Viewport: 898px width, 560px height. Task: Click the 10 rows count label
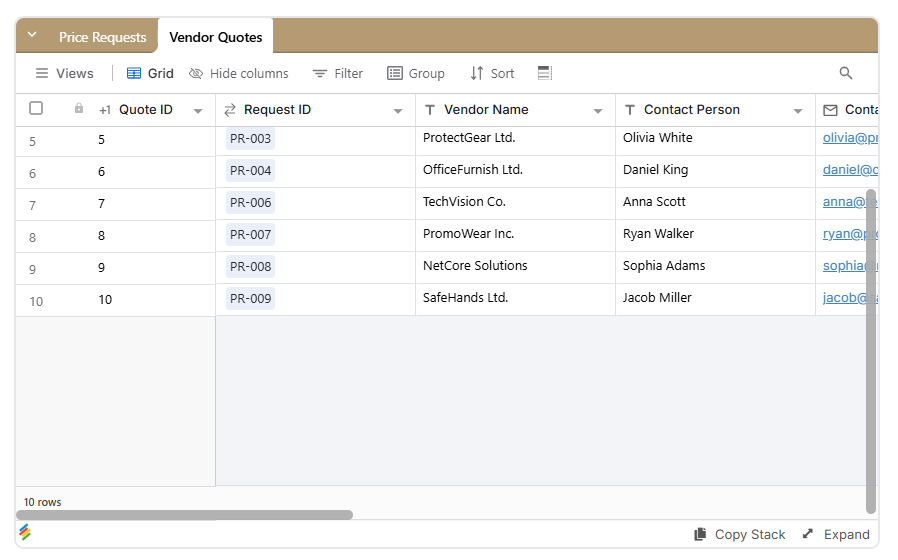42,502
